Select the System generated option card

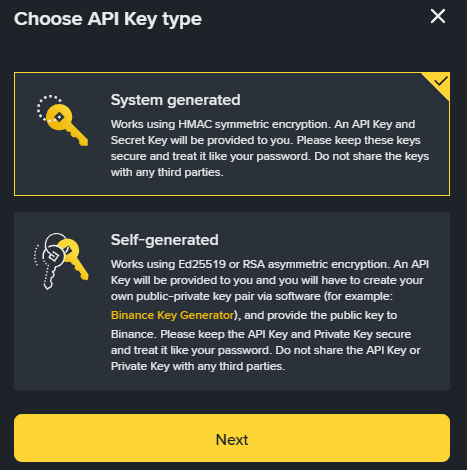coord(232,134)
